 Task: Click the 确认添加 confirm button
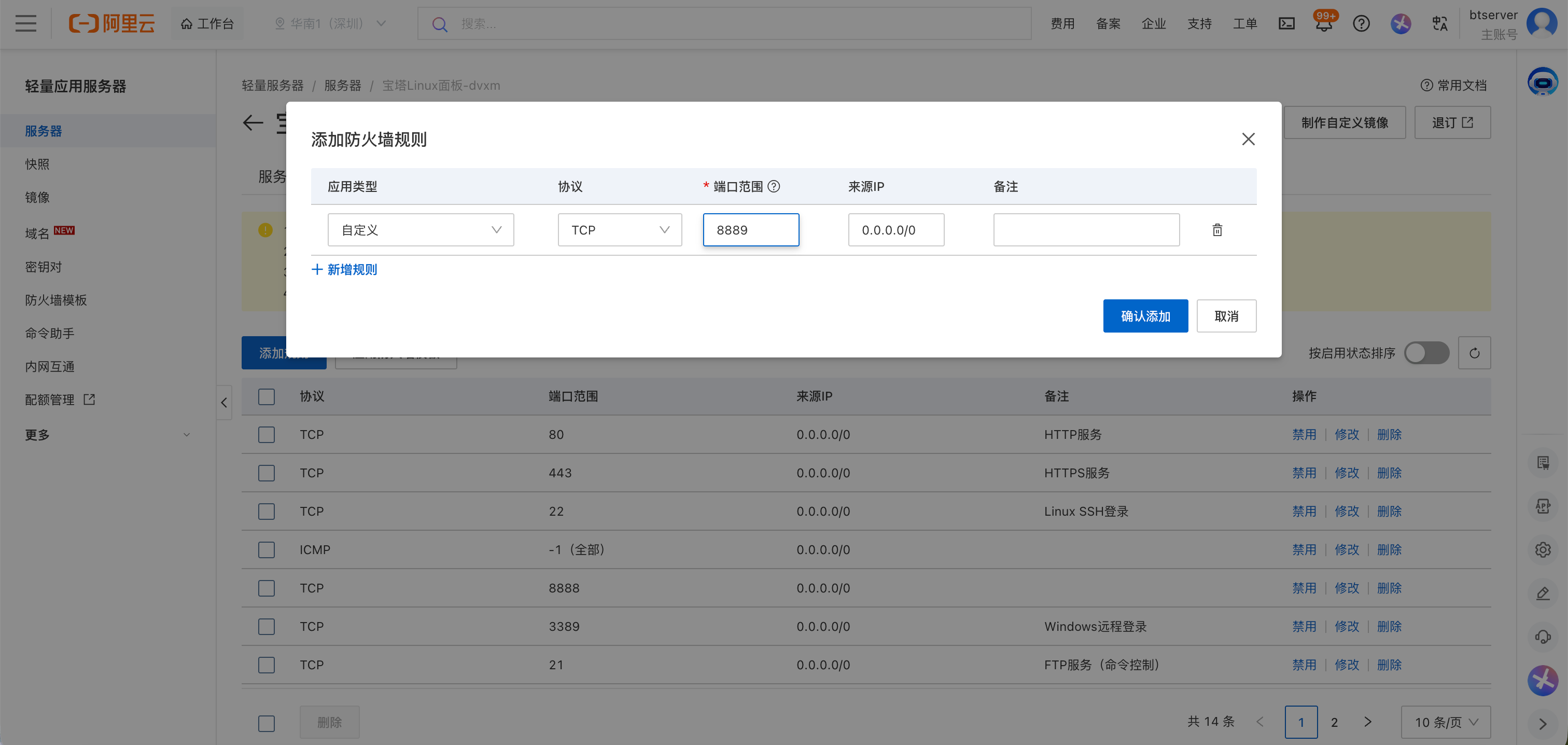[x=1145, y=315]
